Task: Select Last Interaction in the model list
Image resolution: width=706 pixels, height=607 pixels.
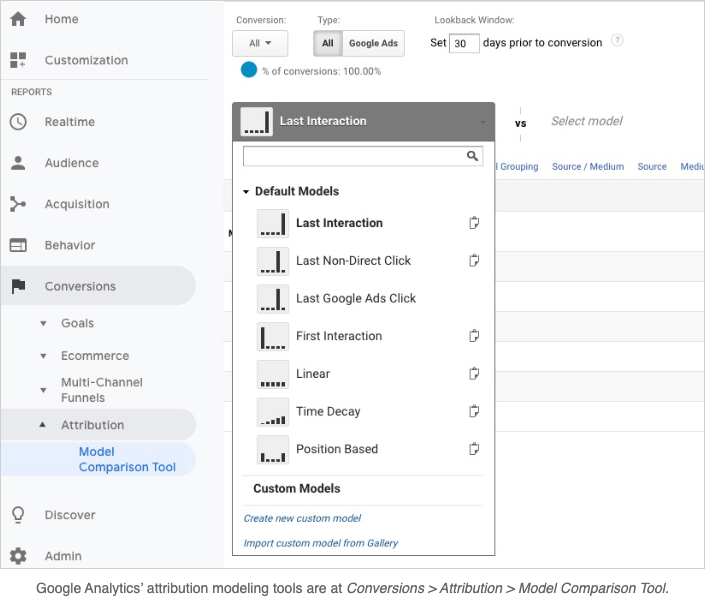Action: point(339,223)
